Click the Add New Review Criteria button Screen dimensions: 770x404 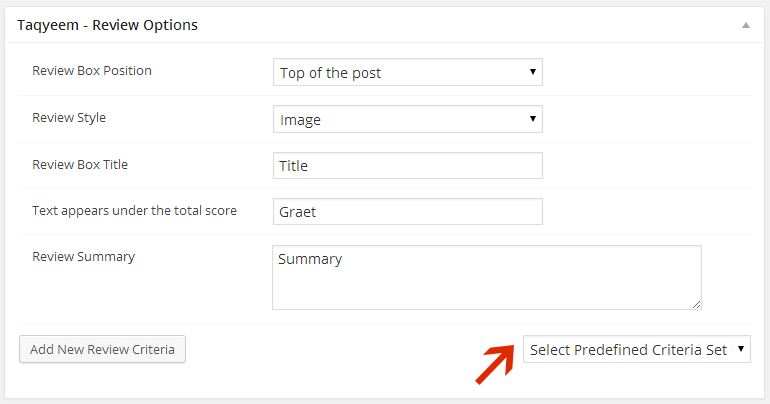pos(102,349)
